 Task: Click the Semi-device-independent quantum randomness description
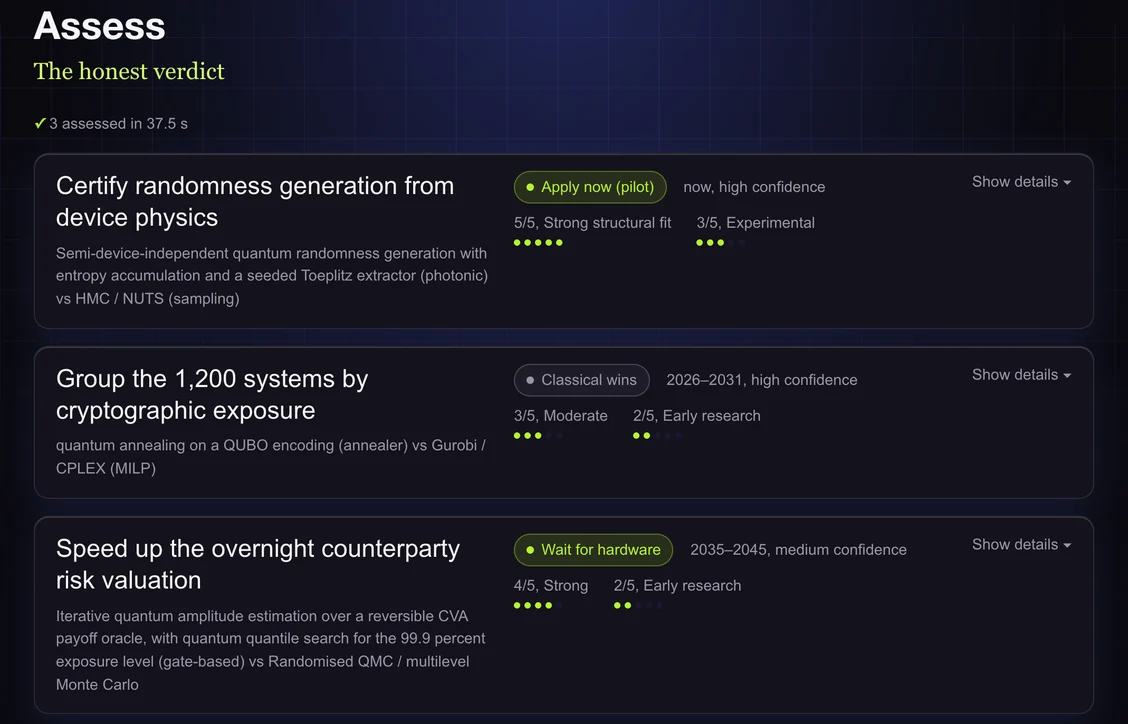272,276
